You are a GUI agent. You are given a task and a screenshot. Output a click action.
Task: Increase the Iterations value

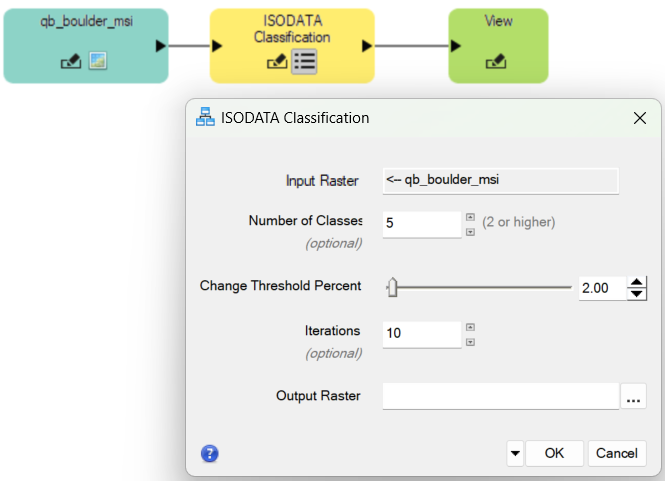470,326
